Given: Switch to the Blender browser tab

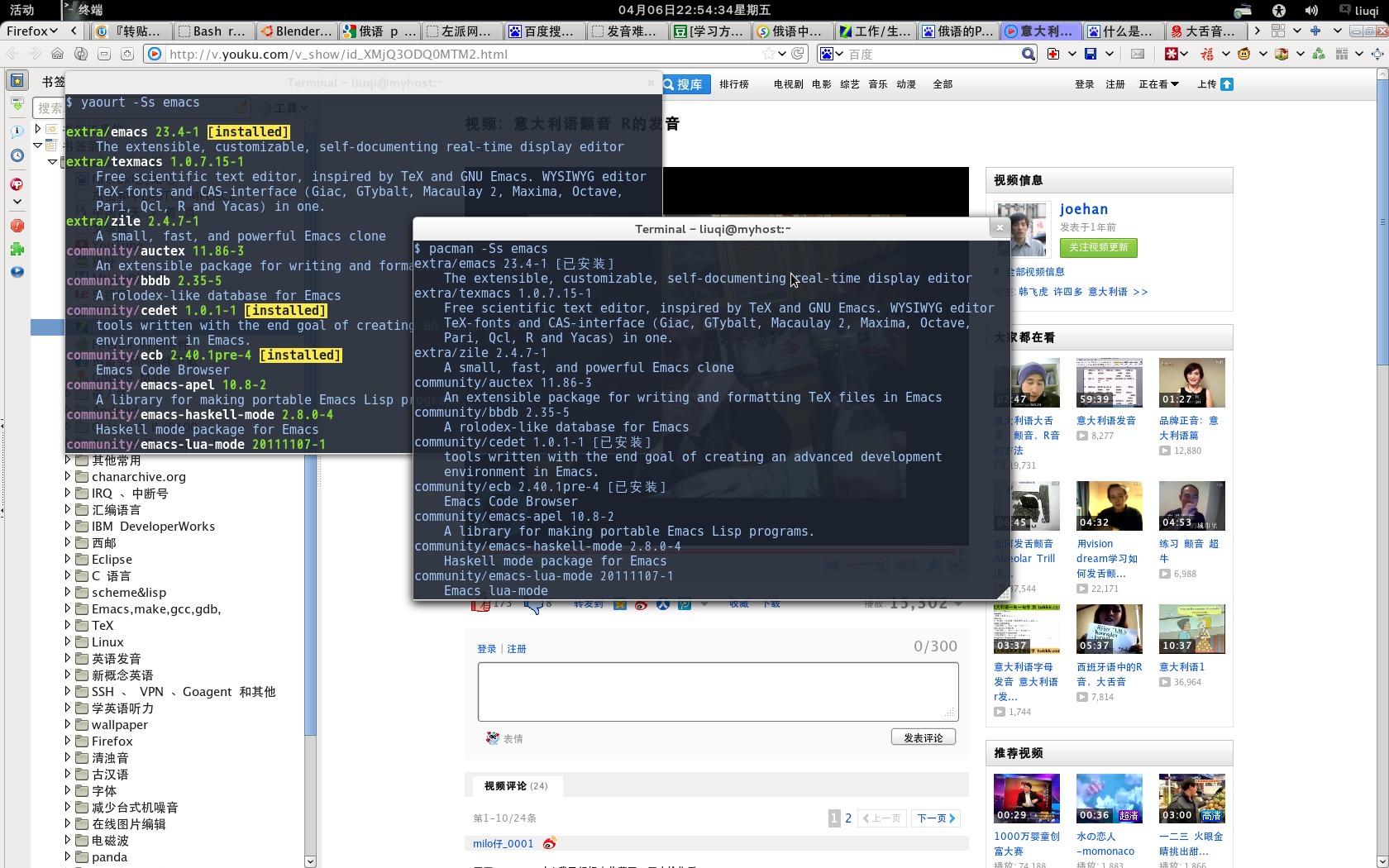Looking at the screenshot, I should tap(296, 31).
